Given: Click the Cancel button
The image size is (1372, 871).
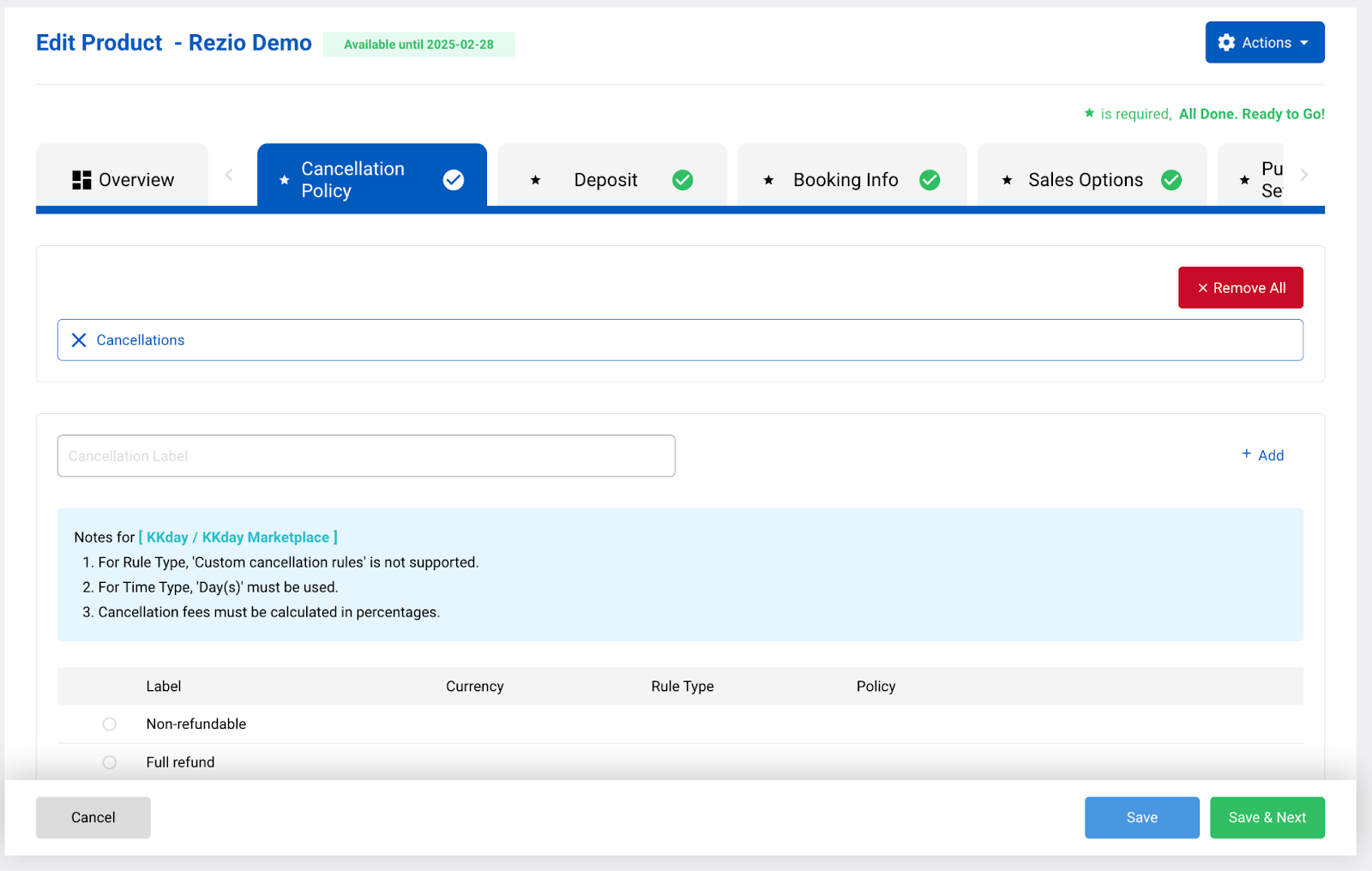Looking at the screenshot, I should 93,818.
